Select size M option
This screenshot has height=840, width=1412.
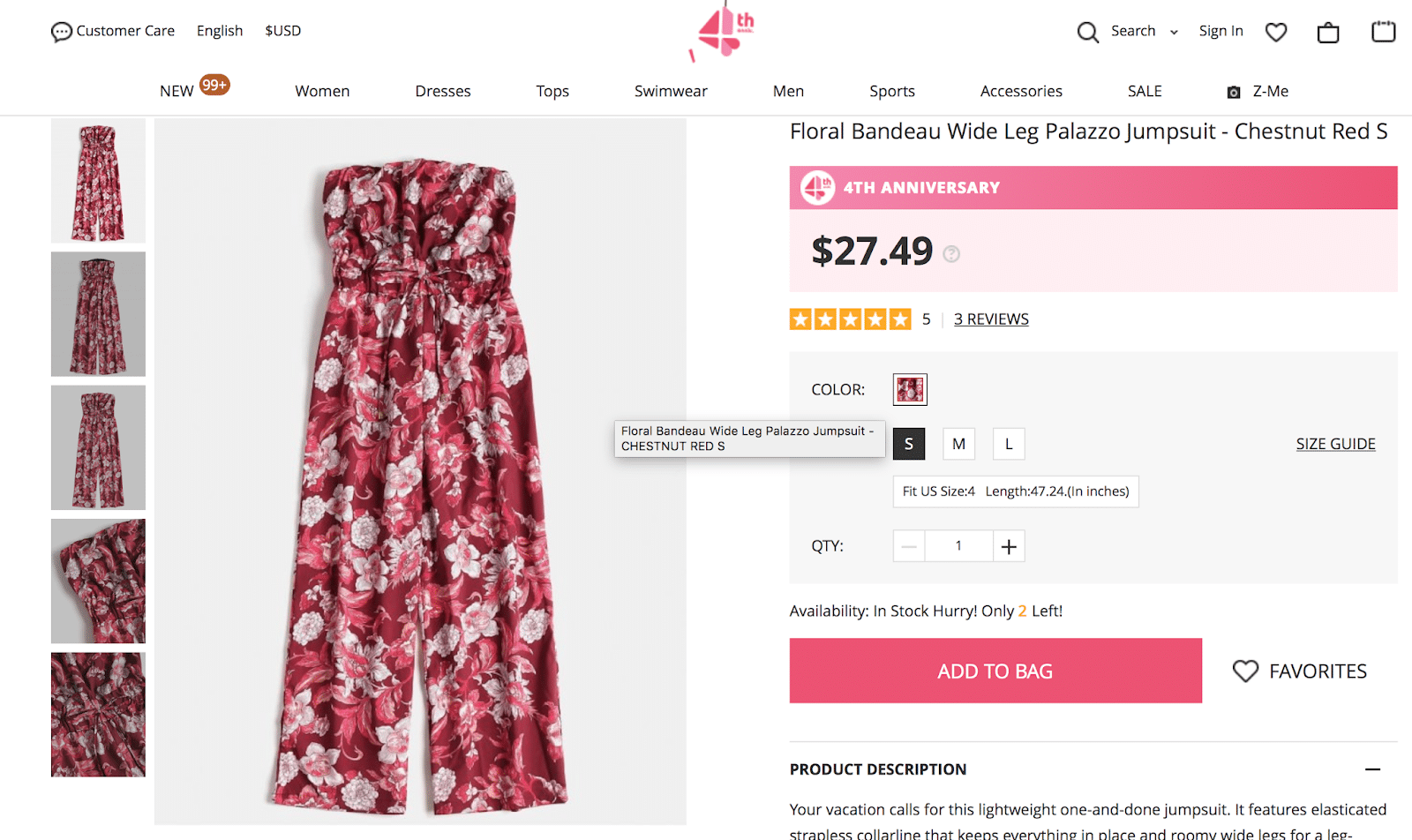click(x=958, y=444)
